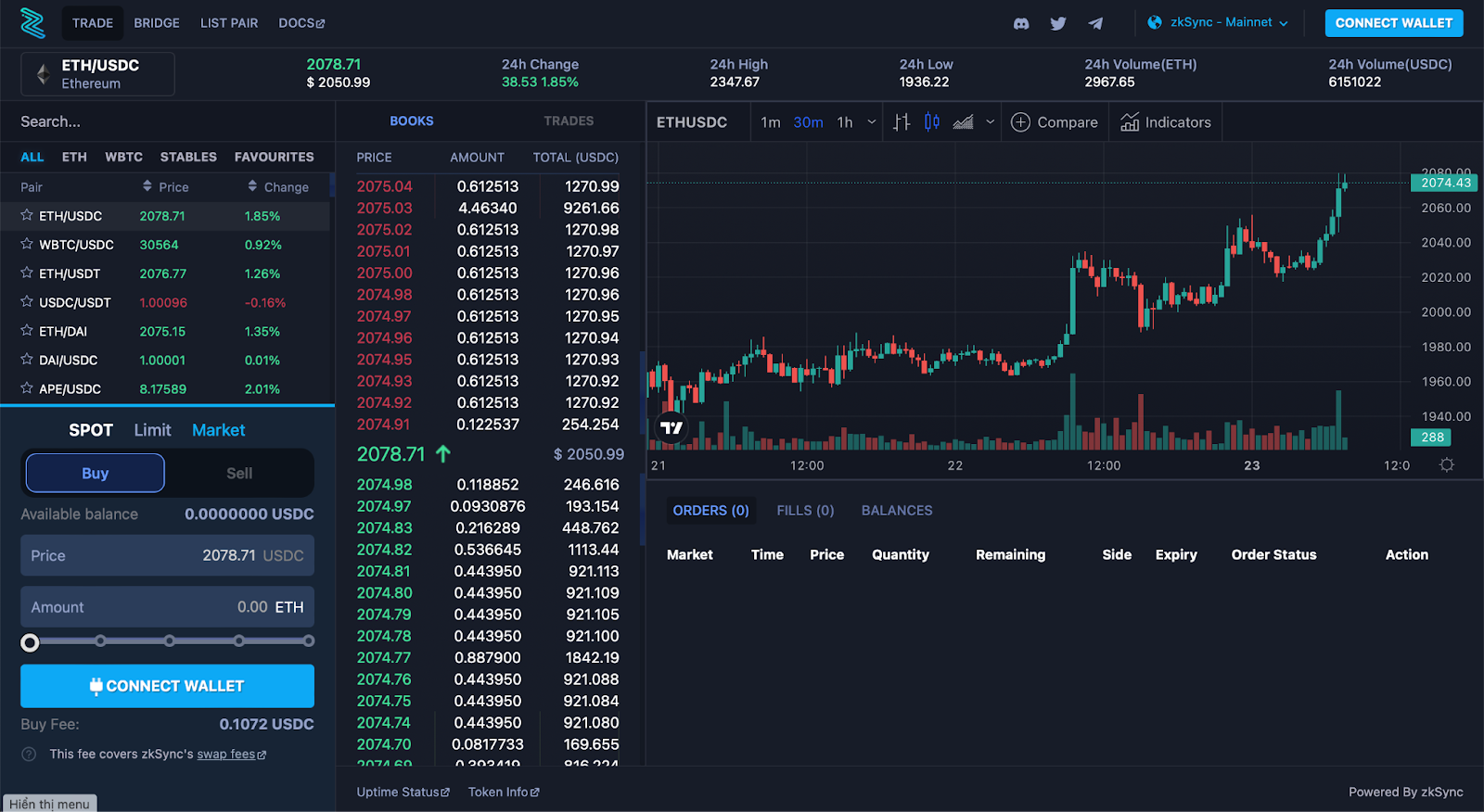Click the Search pairs input field
Image resolution: width=1484 pixels, height=812 pixels.
tap(167, 121)
